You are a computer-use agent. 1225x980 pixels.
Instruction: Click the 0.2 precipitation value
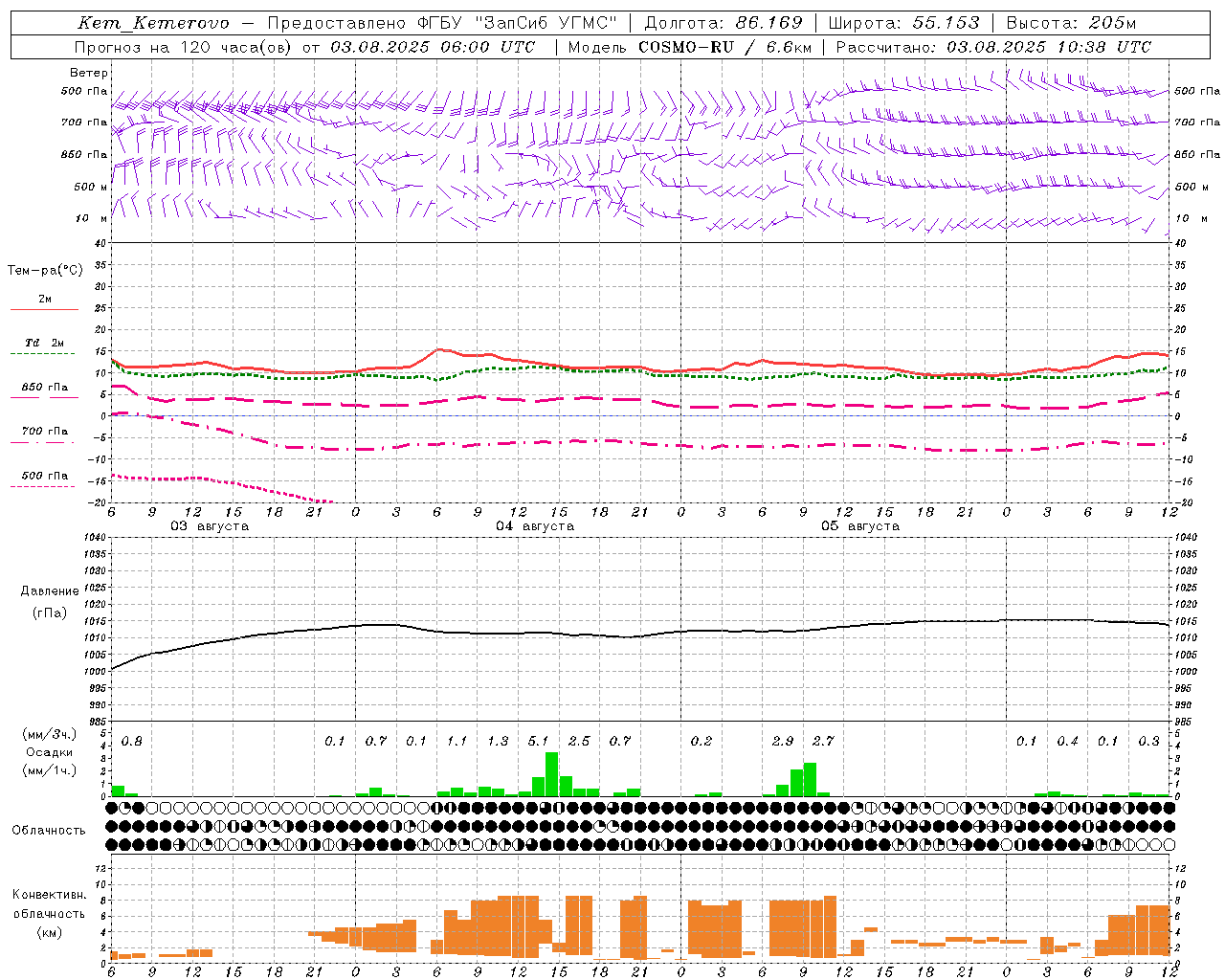point(702,742)
